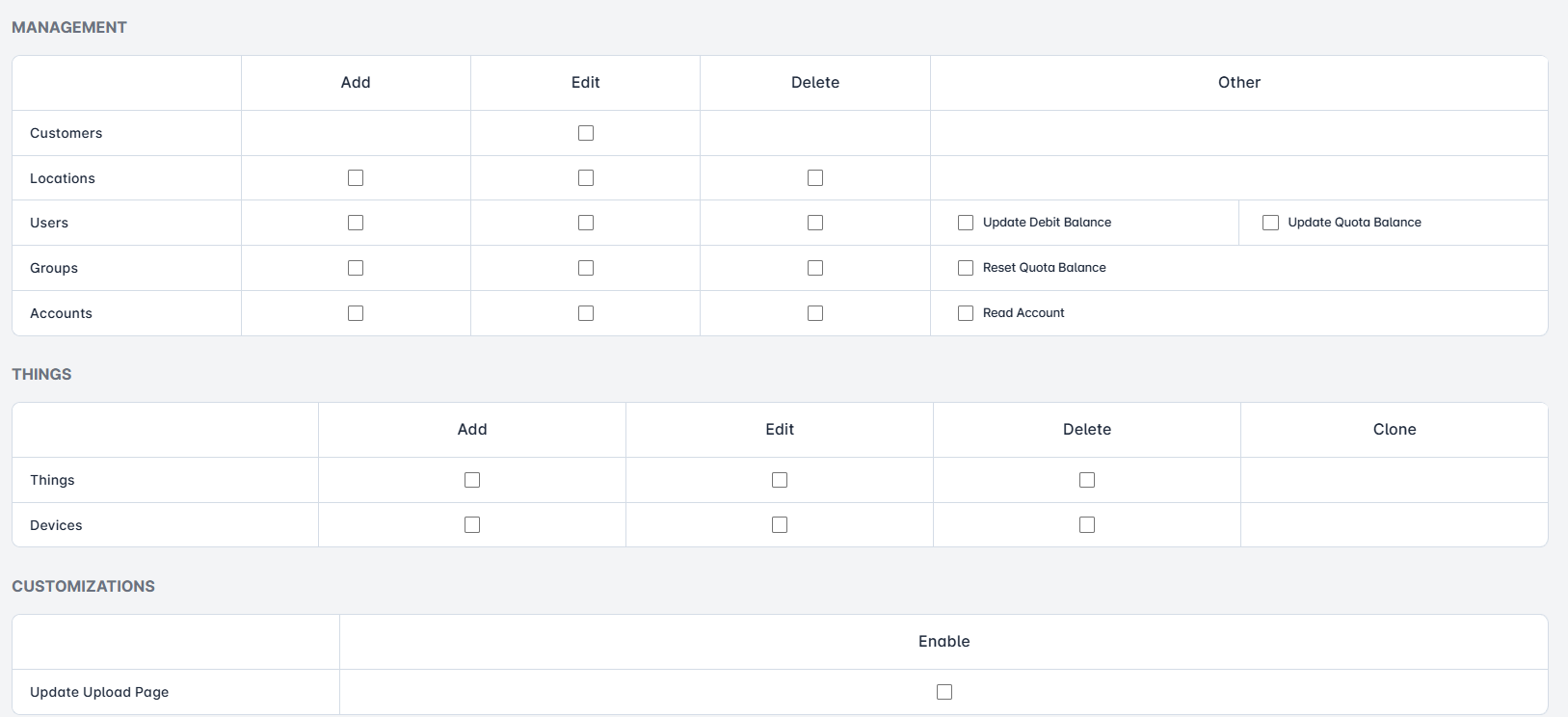
Task: Tick Delete permission for Locations
Action: tap(815, 178)
